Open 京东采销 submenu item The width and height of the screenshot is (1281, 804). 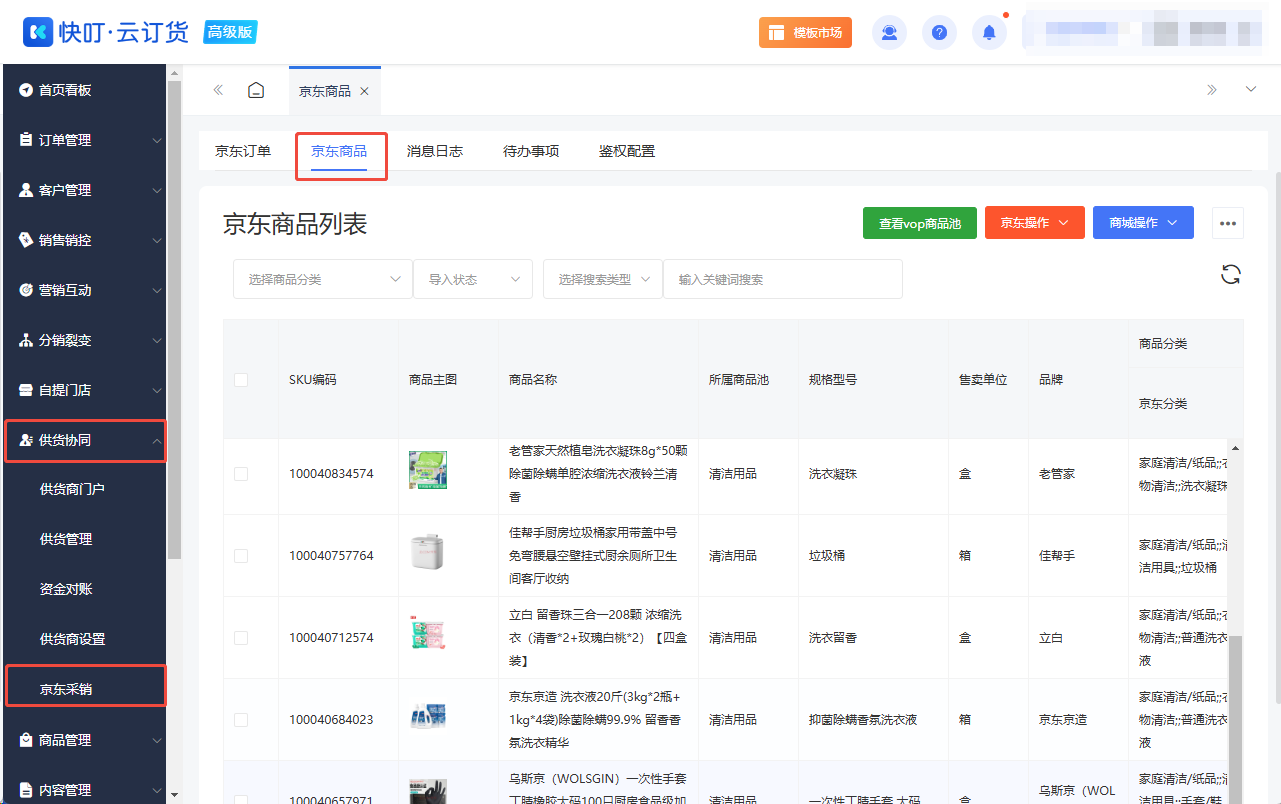85,688
